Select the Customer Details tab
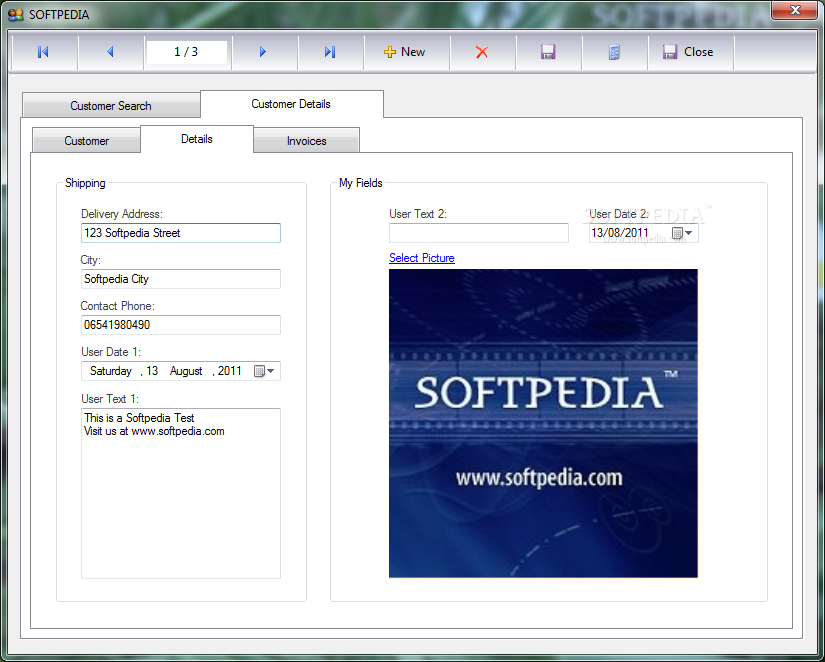 pos(291,104)
